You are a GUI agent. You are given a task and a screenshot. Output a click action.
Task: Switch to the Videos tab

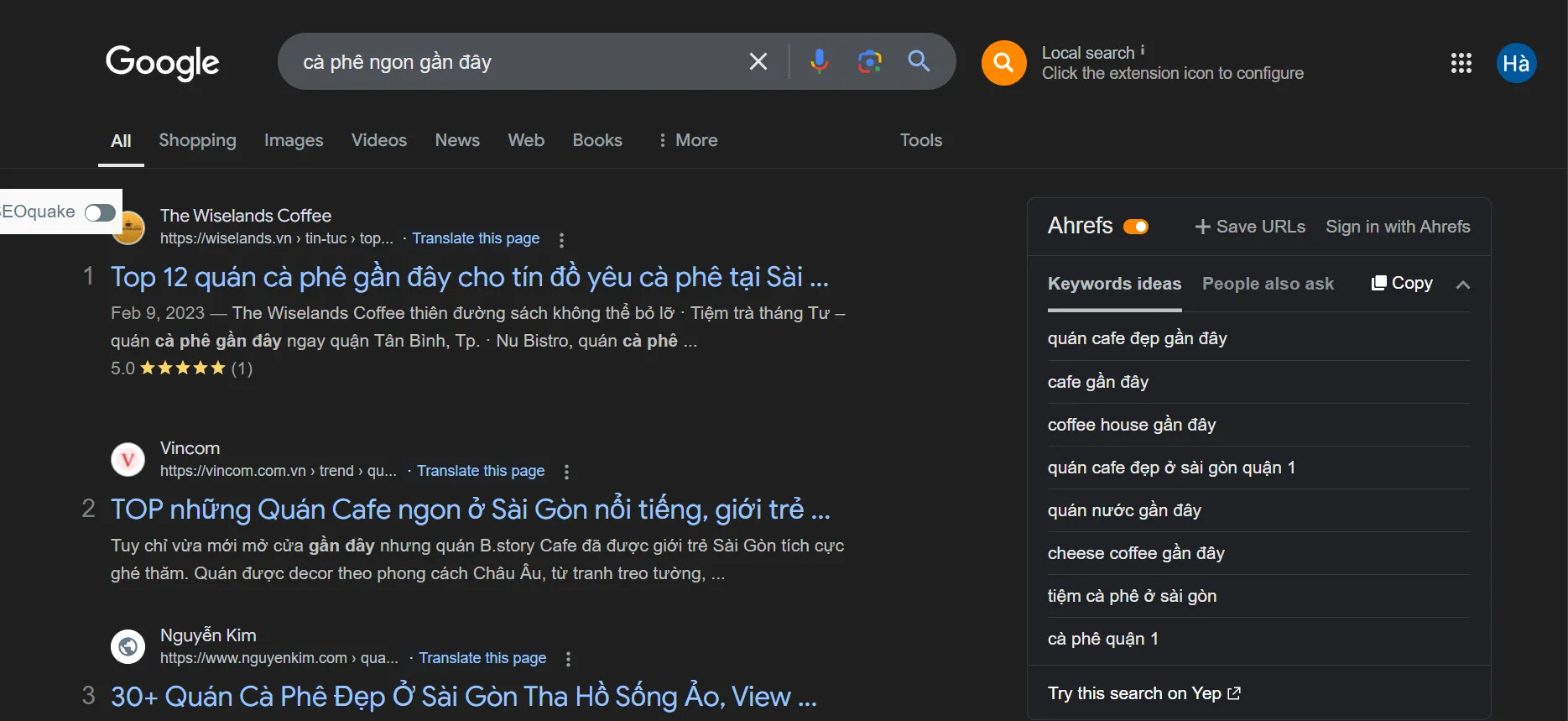coord(379,140)
